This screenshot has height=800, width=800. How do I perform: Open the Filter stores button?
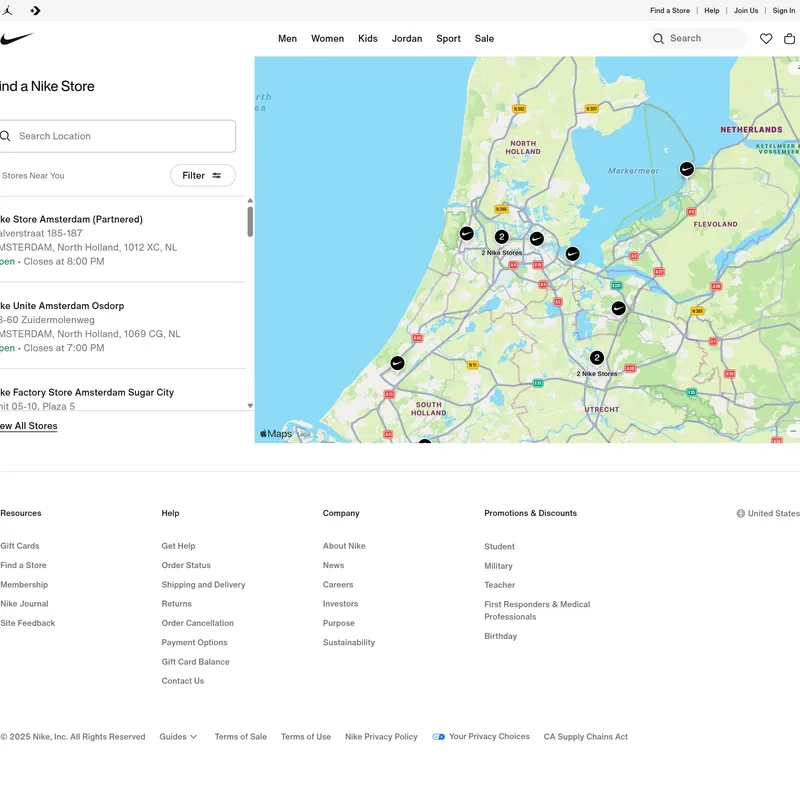click(x=203, y=176)
